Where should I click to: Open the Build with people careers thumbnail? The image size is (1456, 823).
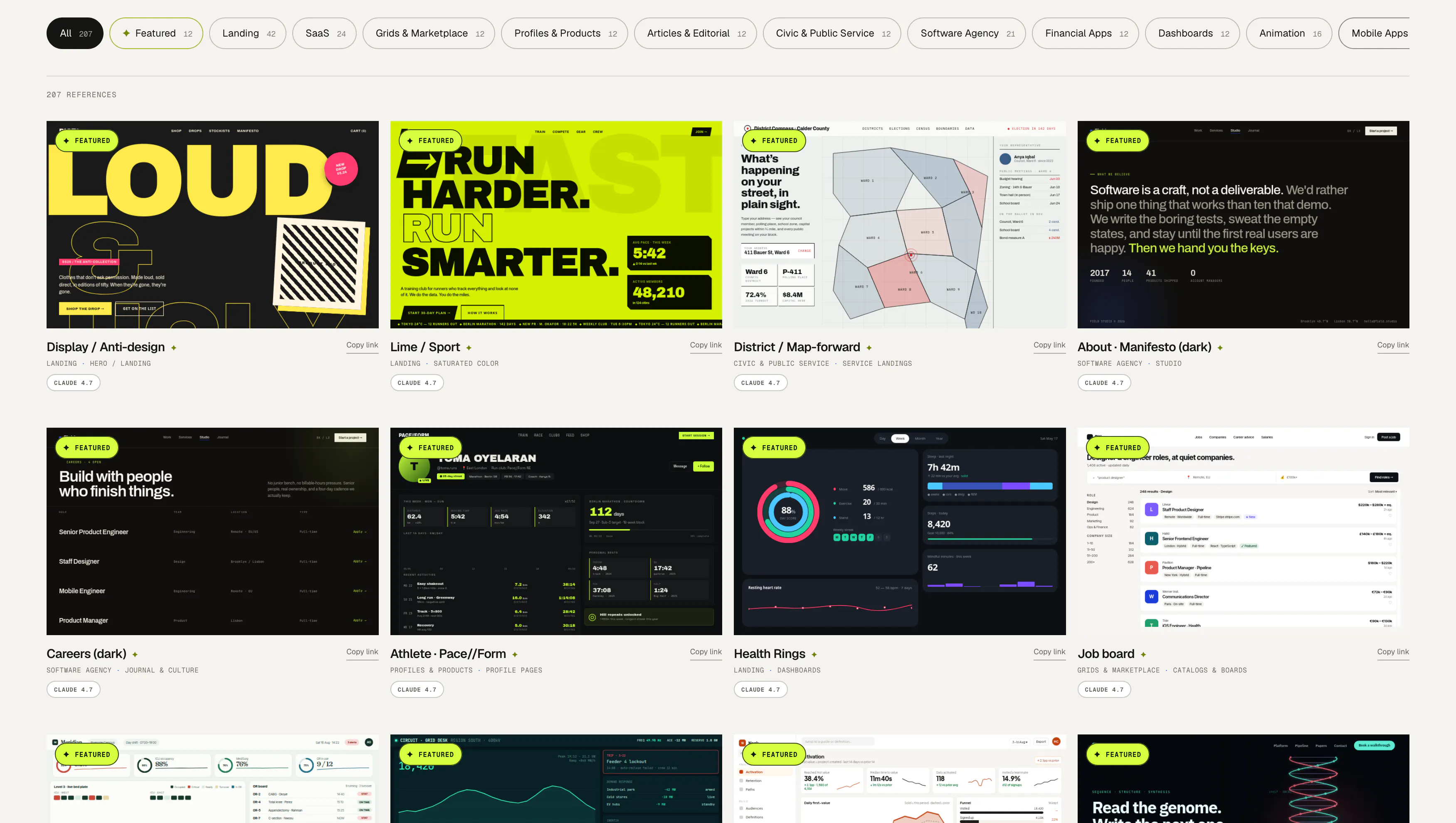click(212, 531)
